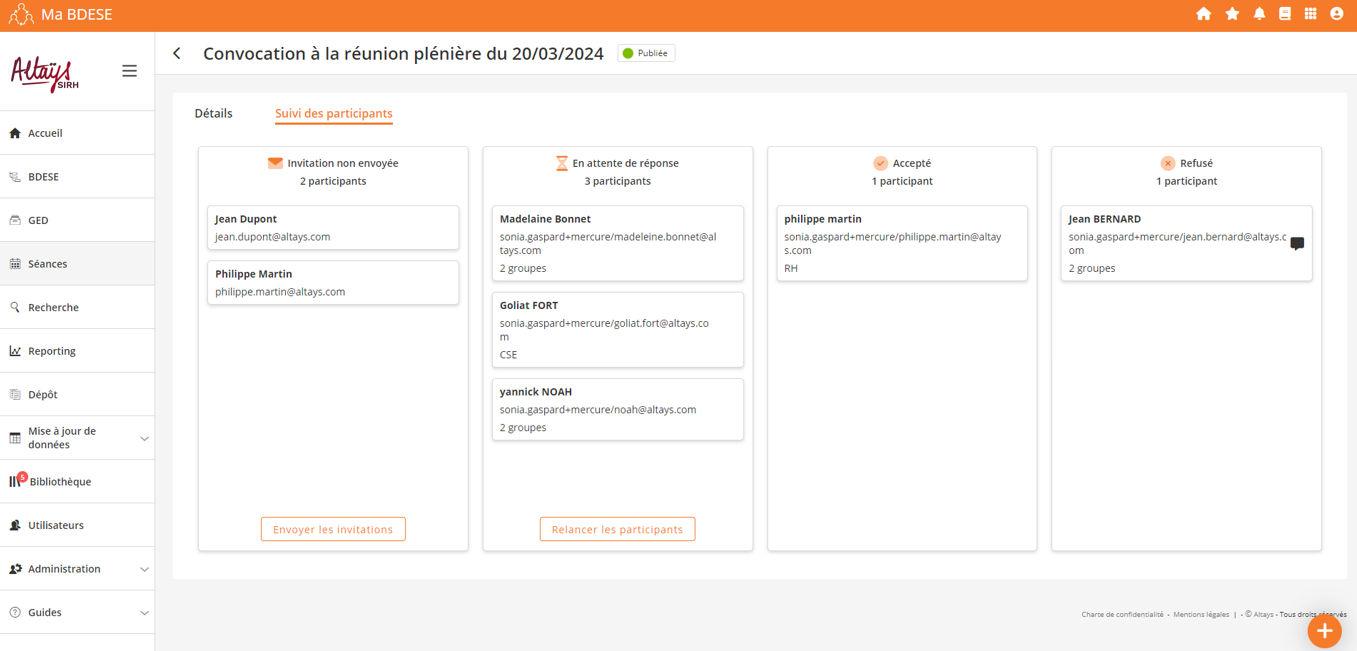Click the back arrow beside Convocation title
The image size is (1357, 651).
pyautogui.click(x=177, y=53)
